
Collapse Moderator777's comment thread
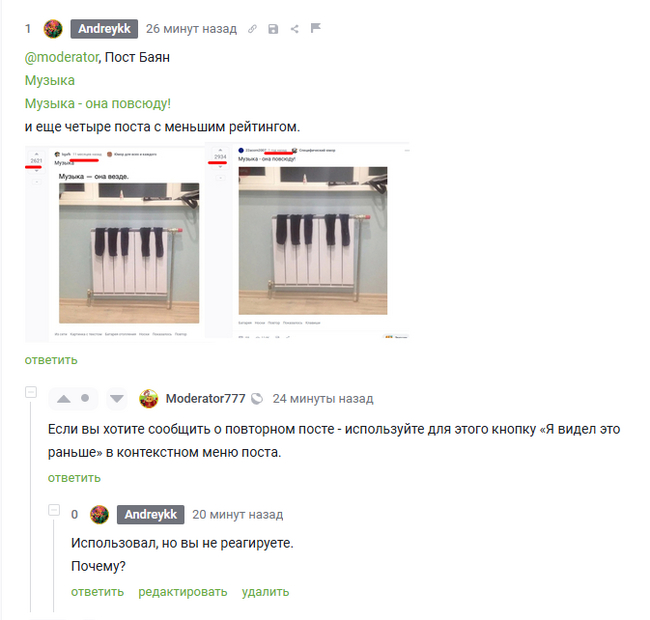[x=31, y=392]
